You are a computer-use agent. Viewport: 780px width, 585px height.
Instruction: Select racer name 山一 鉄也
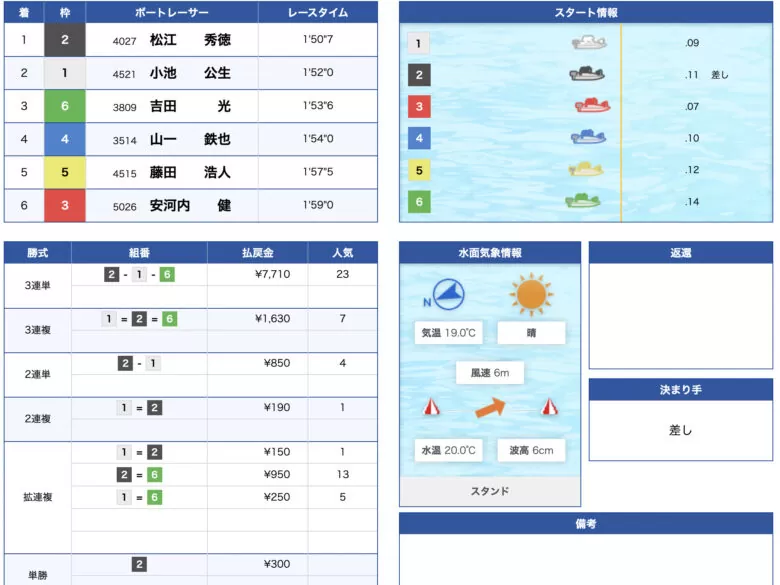point(191,139)
